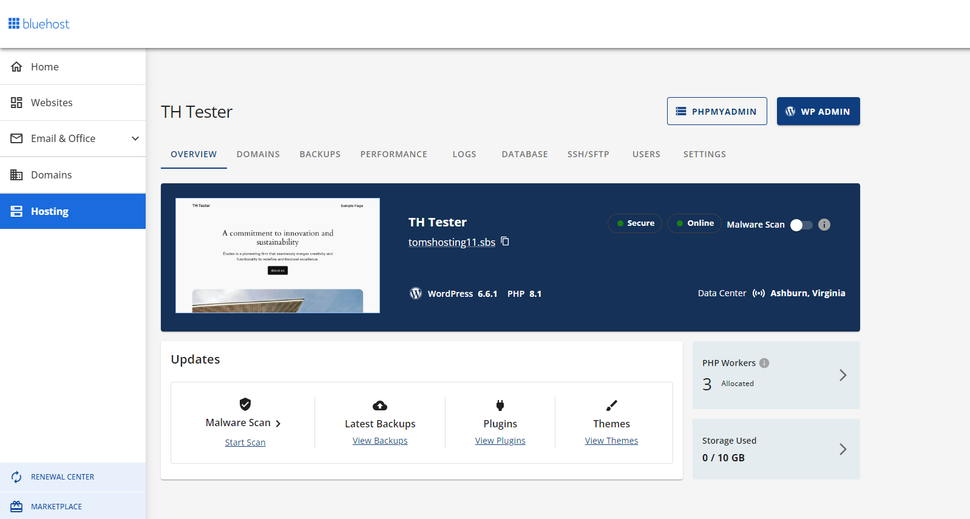Click the plug icon above Plugins
This screenshot has height=519, width=970.
[x=500, y=405]
